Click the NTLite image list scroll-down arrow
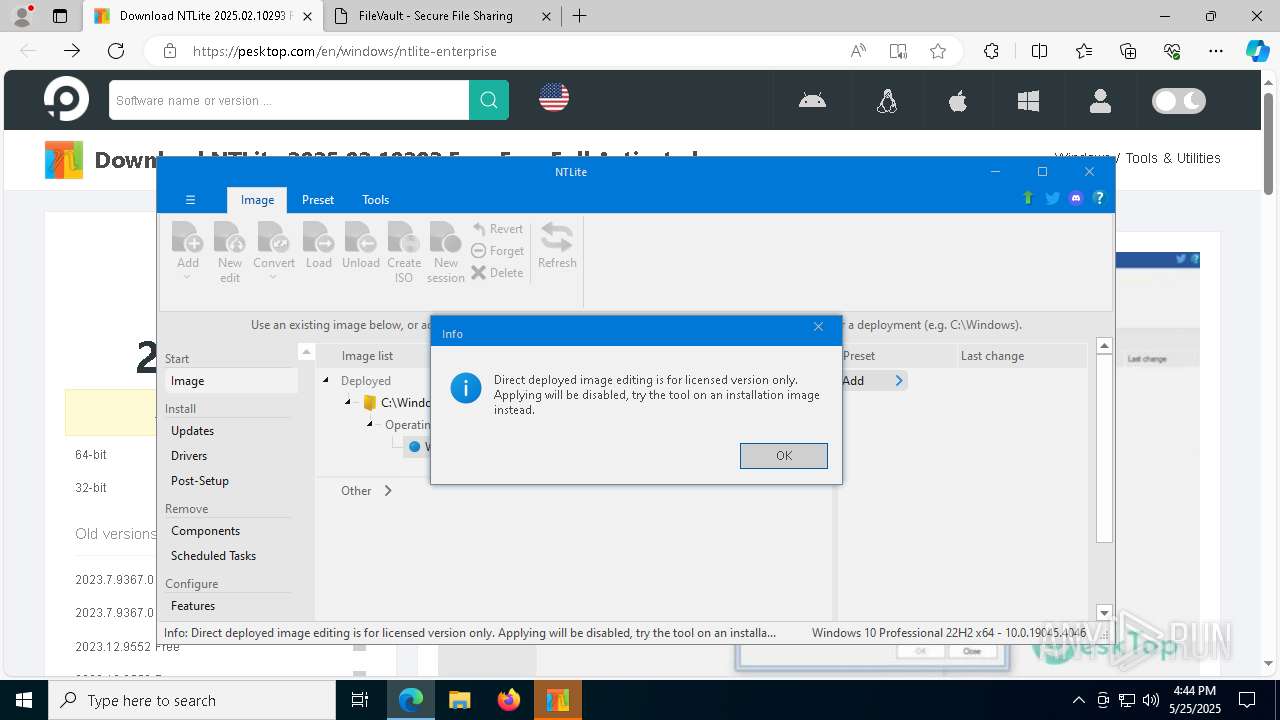 1104,613
